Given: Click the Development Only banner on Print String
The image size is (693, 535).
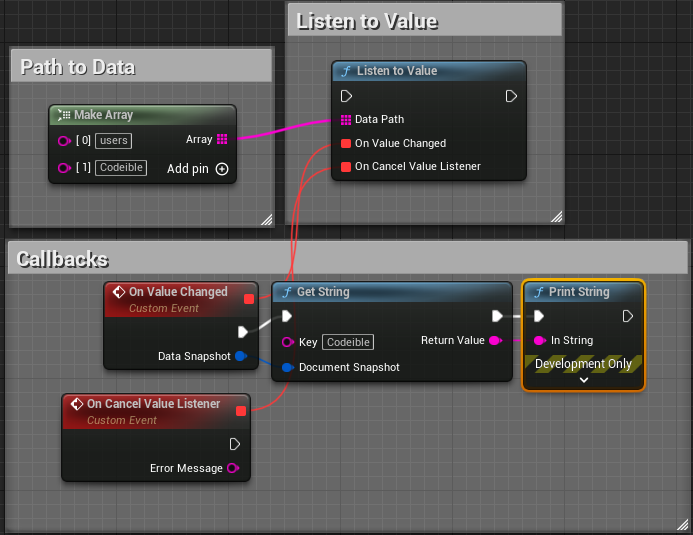Looking at the screenshot, I should point(583,364).
